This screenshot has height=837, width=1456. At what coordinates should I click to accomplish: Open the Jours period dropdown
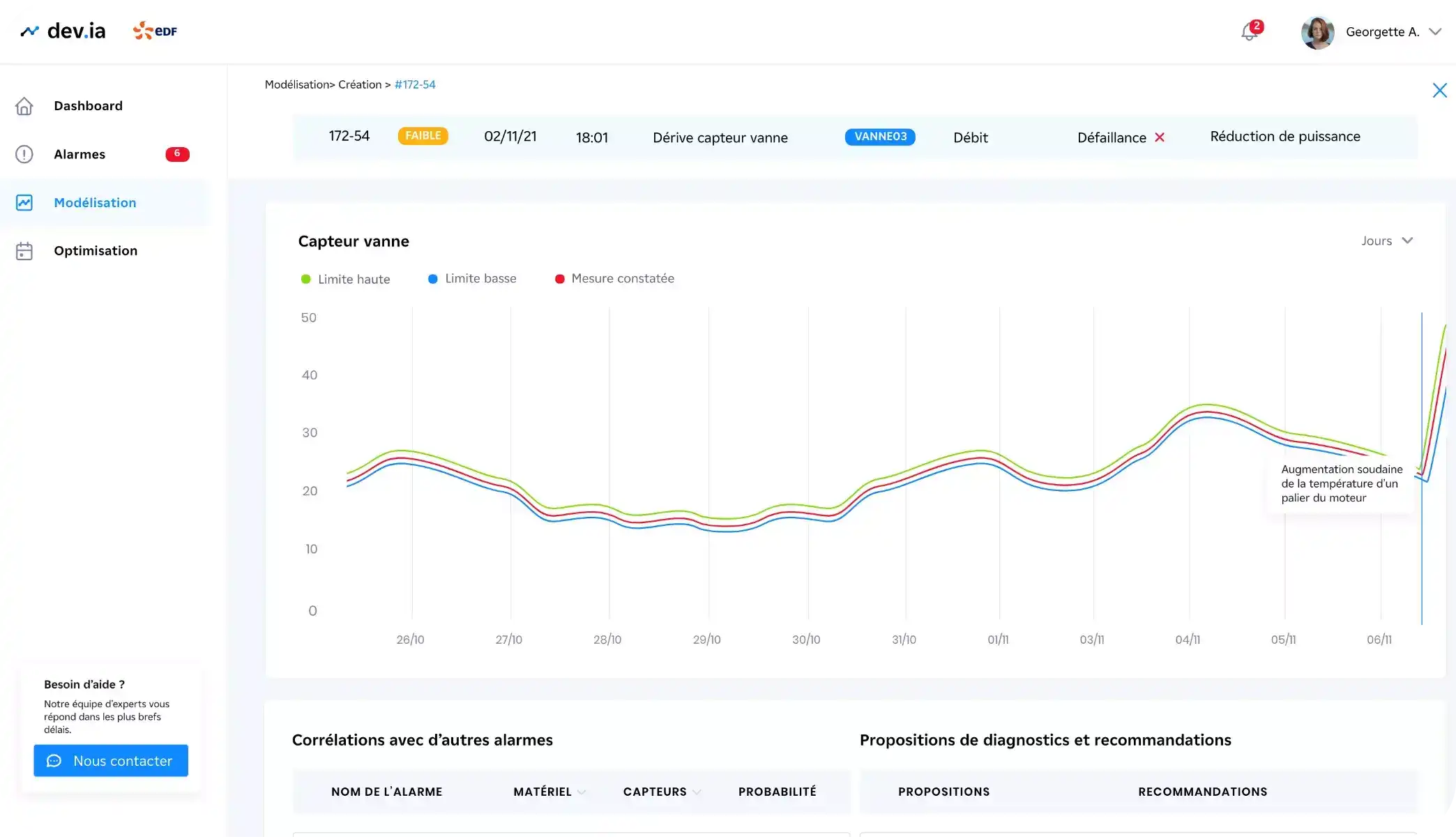click(1387, 241)
